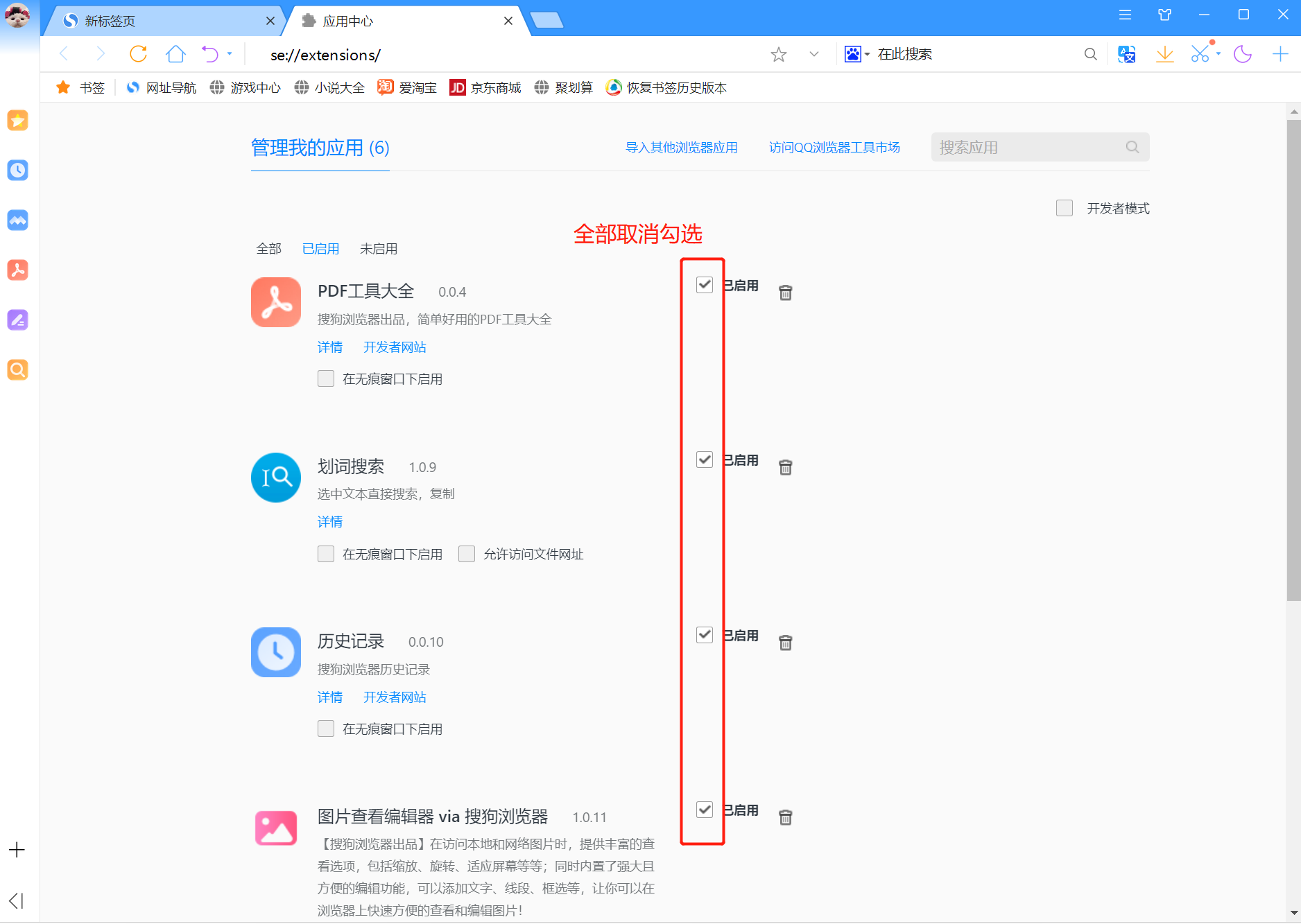This screenshot has width=1301, height=924.
Task: Uncheck the 已启用 checkbox for PDF工具大全
Action: pos(705,284)
